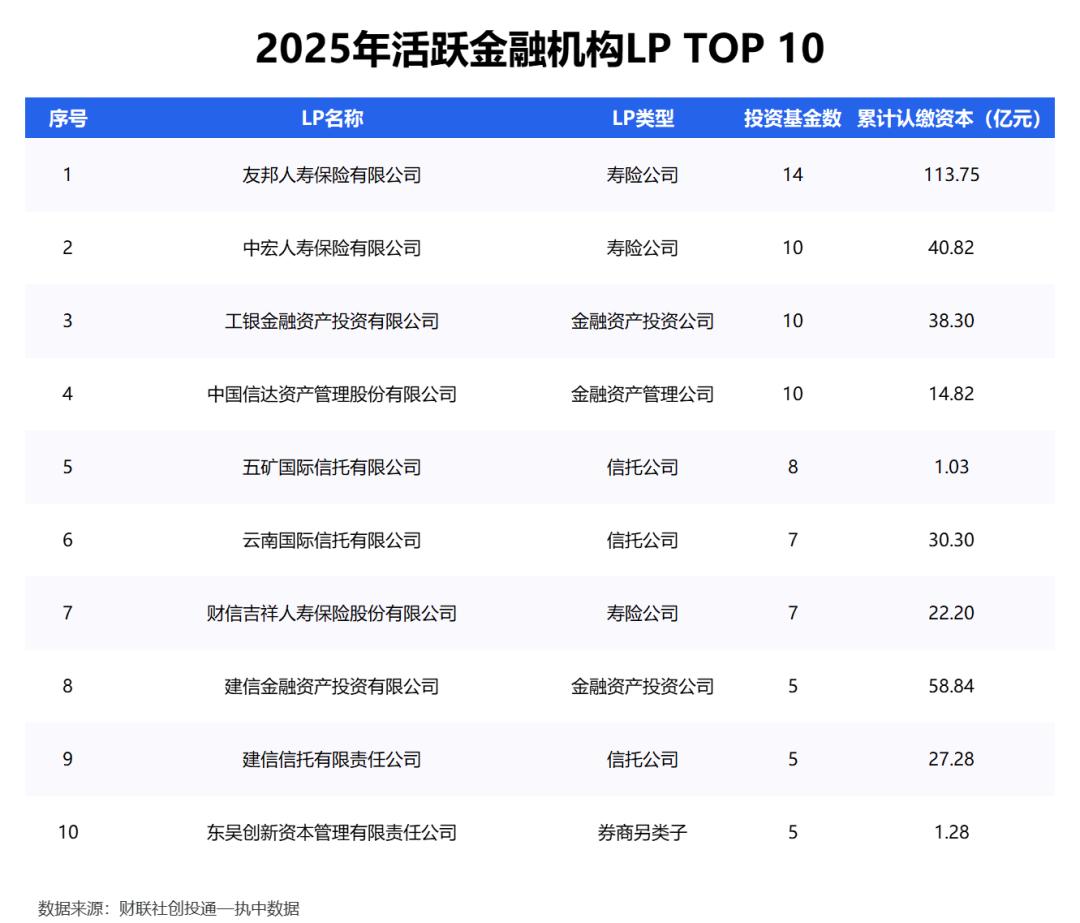Click 序号 4 in the 中国信达 row
Image resolution: width=1080 pixels, height=923 pixels.
[x=68, y=394]
